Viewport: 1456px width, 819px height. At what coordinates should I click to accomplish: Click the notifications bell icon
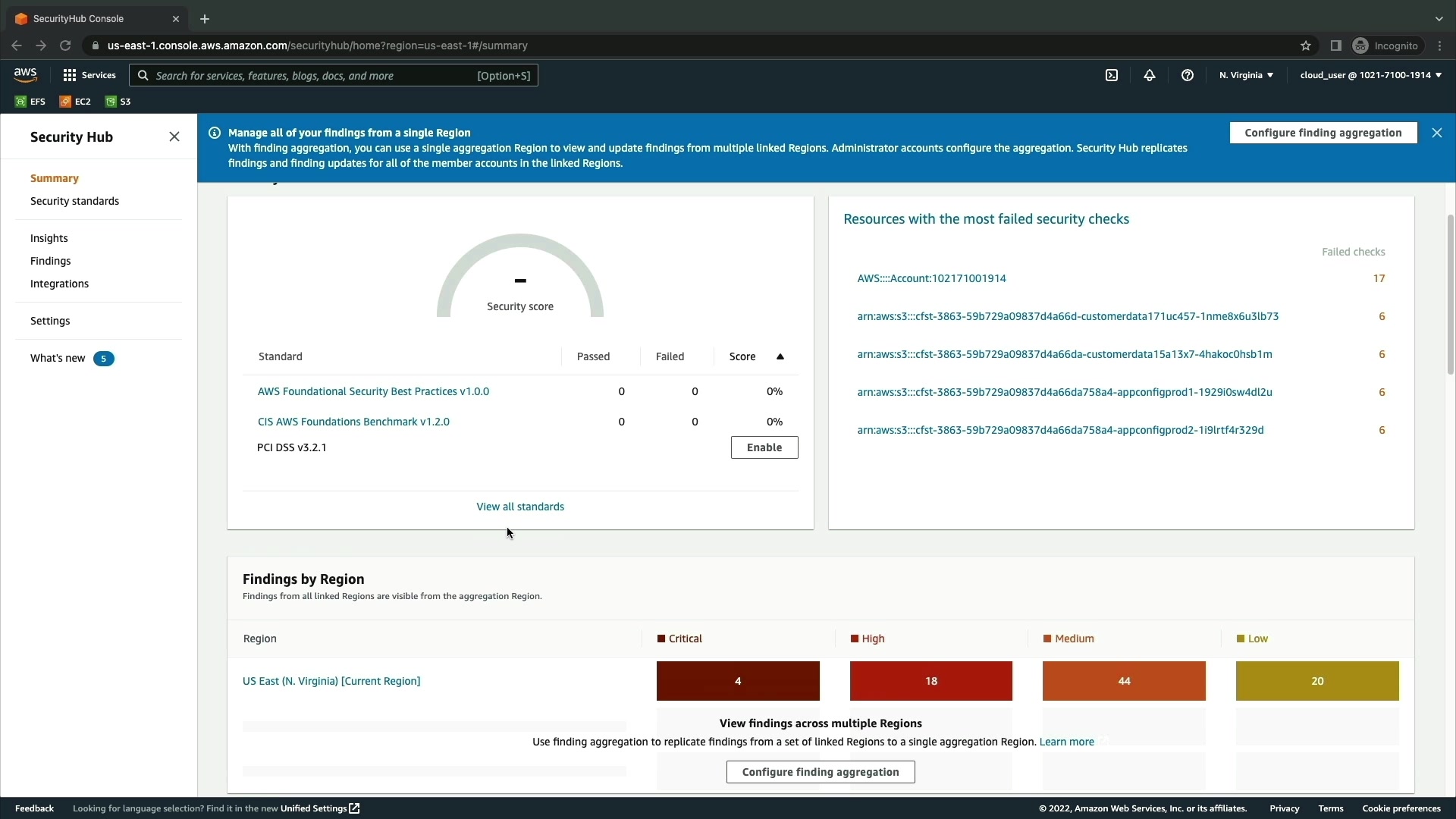pos(1150,75)
